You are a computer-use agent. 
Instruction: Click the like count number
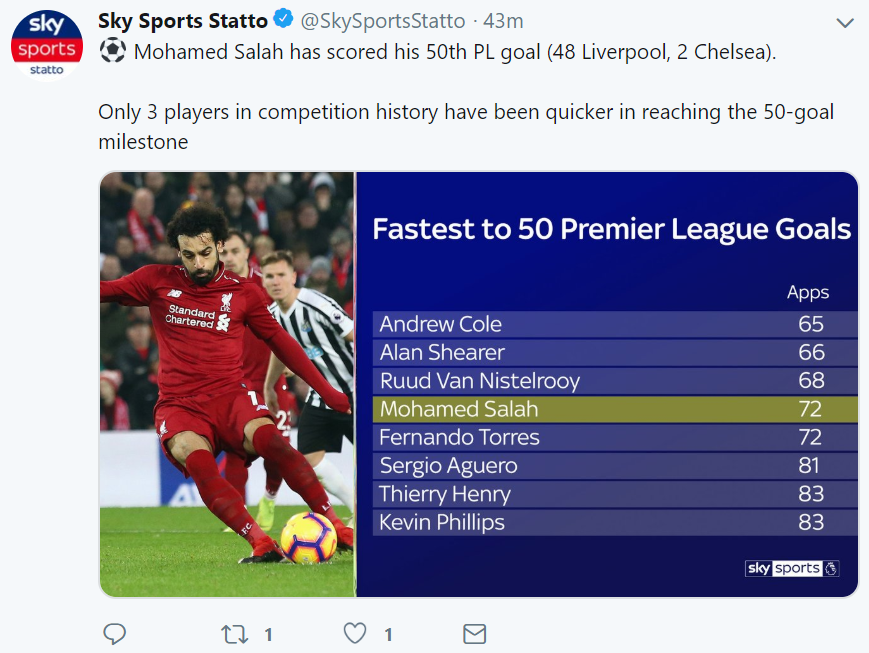389,635
